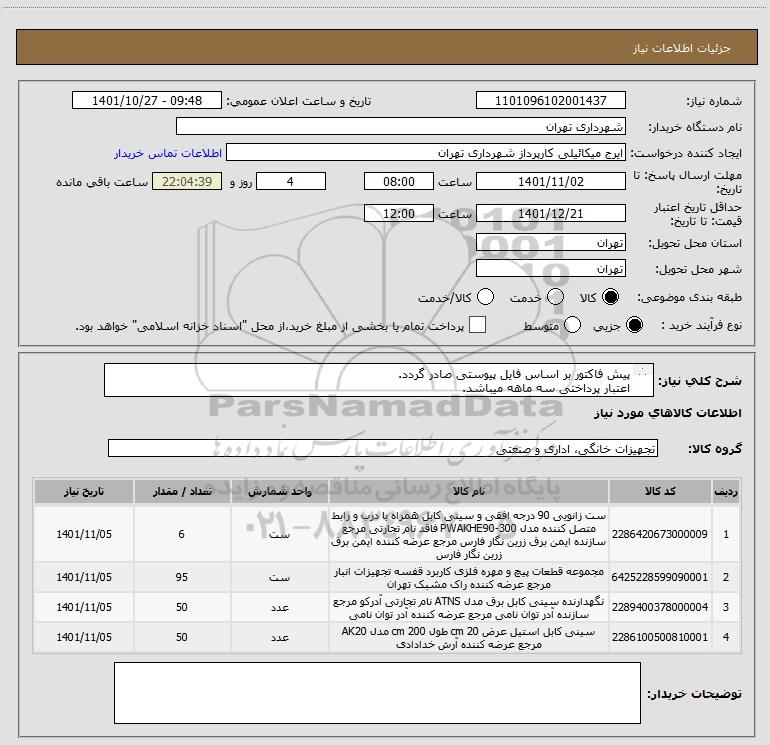Click the واحد شمارش column header
Image resolution: width=770 pixels, height=745 pixels.
(x=279, y=491)
